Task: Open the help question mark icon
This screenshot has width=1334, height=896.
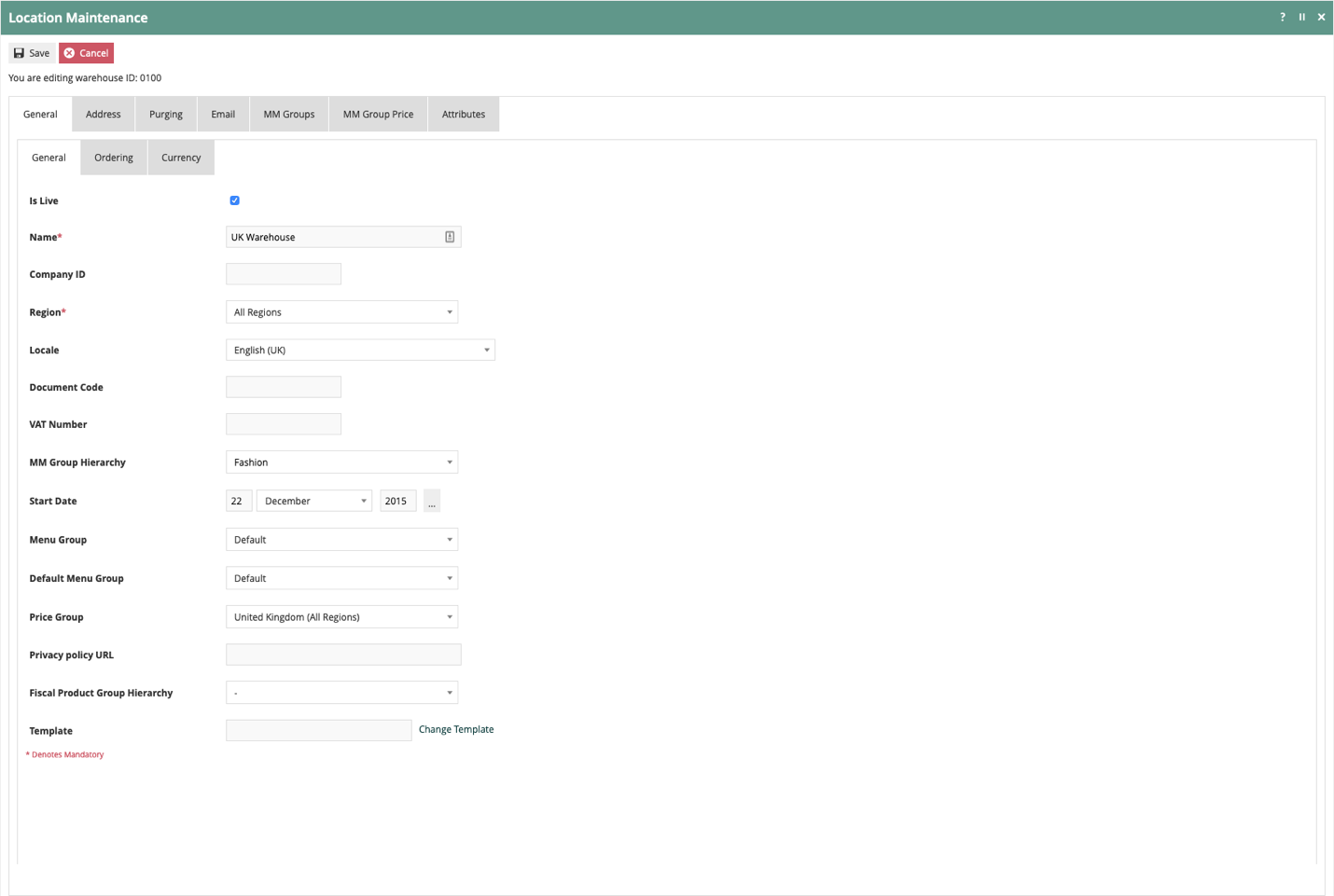Action: (x=1283, y=17)
